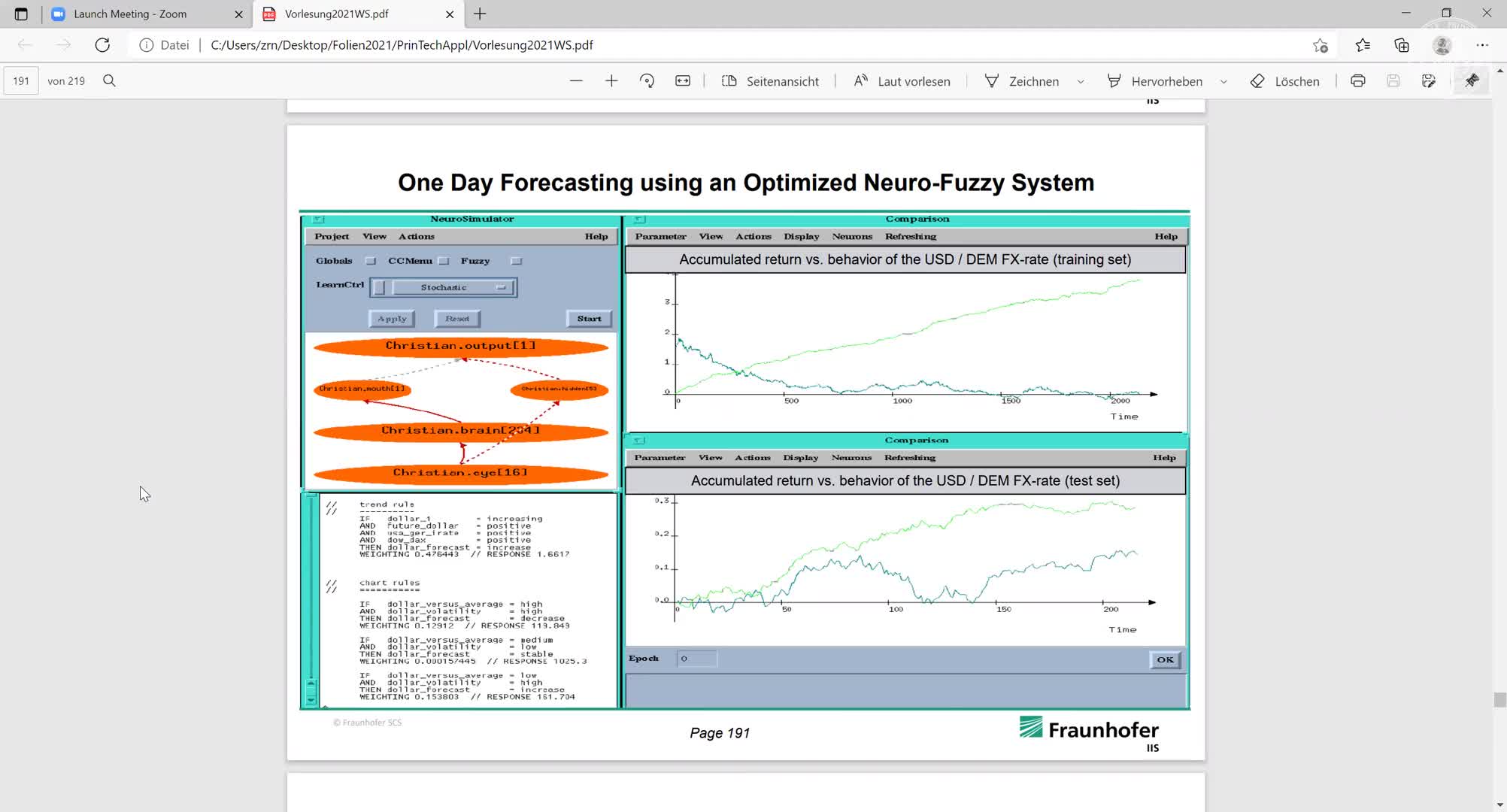Print the document with printer icon
Image resolution: width=1507 pixels, height=812 pixels.
pyautogui.click(x=1357, y=81)
